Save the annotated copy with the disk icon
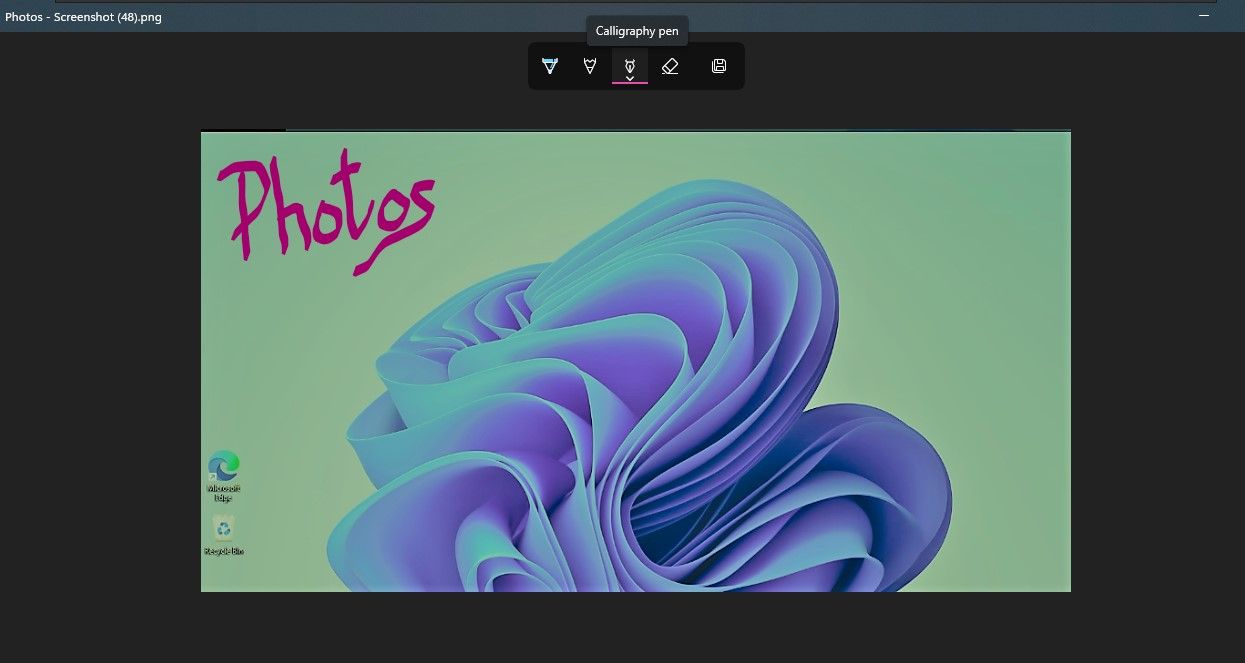 [x=718, y=66]
